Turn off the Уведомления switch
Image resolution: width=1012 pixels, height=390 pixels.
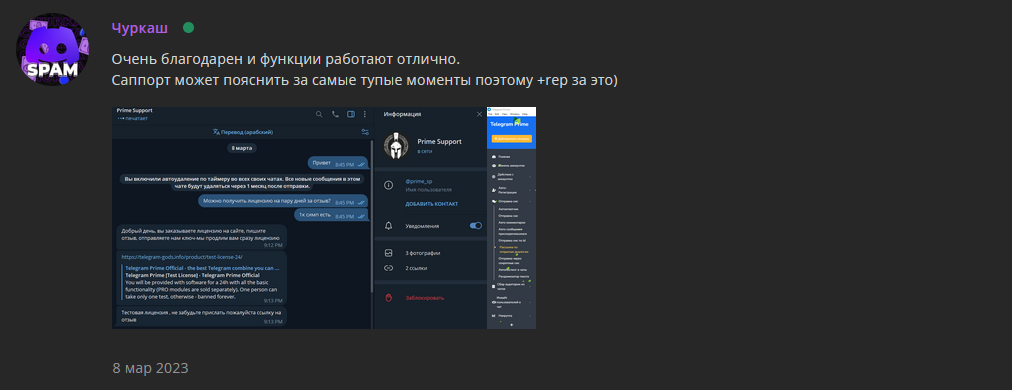pos(476,226)
